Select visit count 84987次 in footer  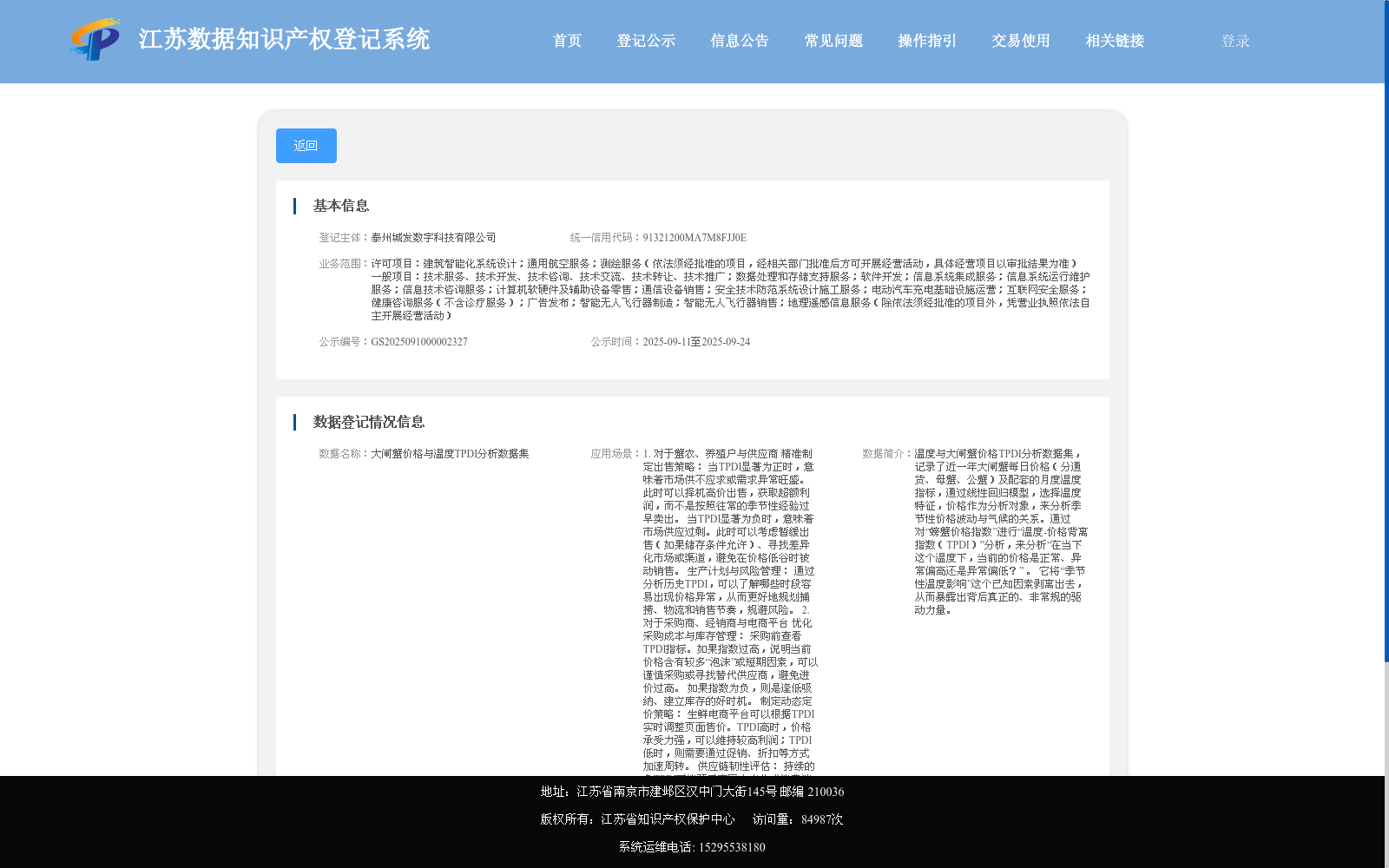click(822, 819)
